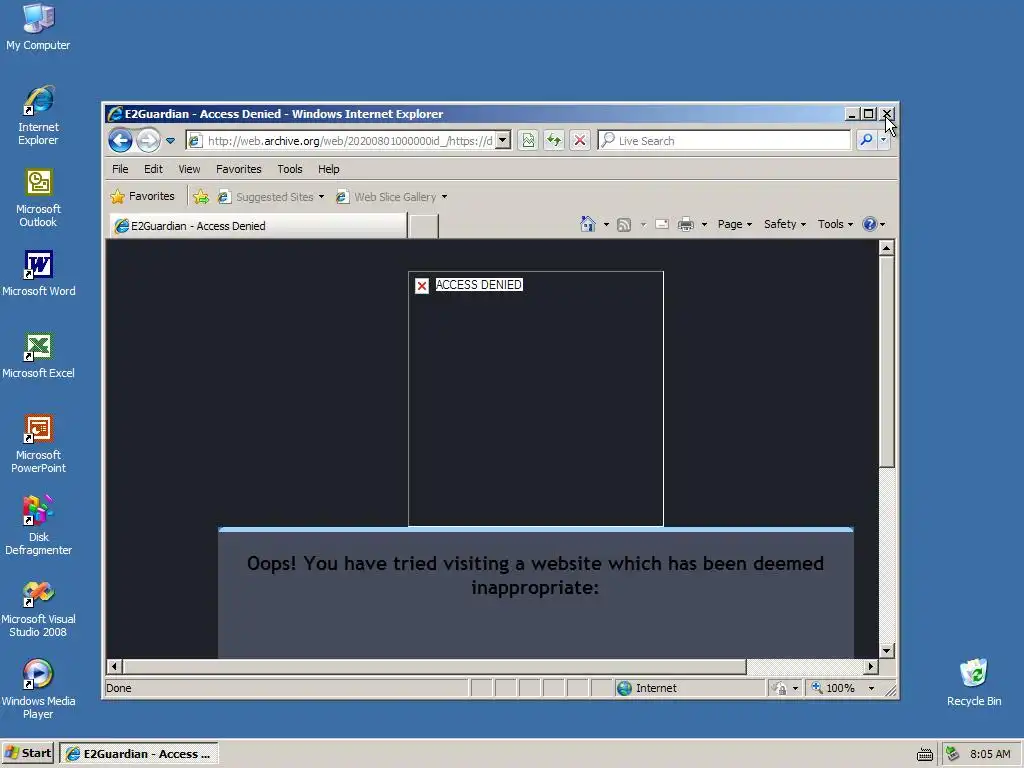Expand the Print dropdown arrow

pos(704,225)
